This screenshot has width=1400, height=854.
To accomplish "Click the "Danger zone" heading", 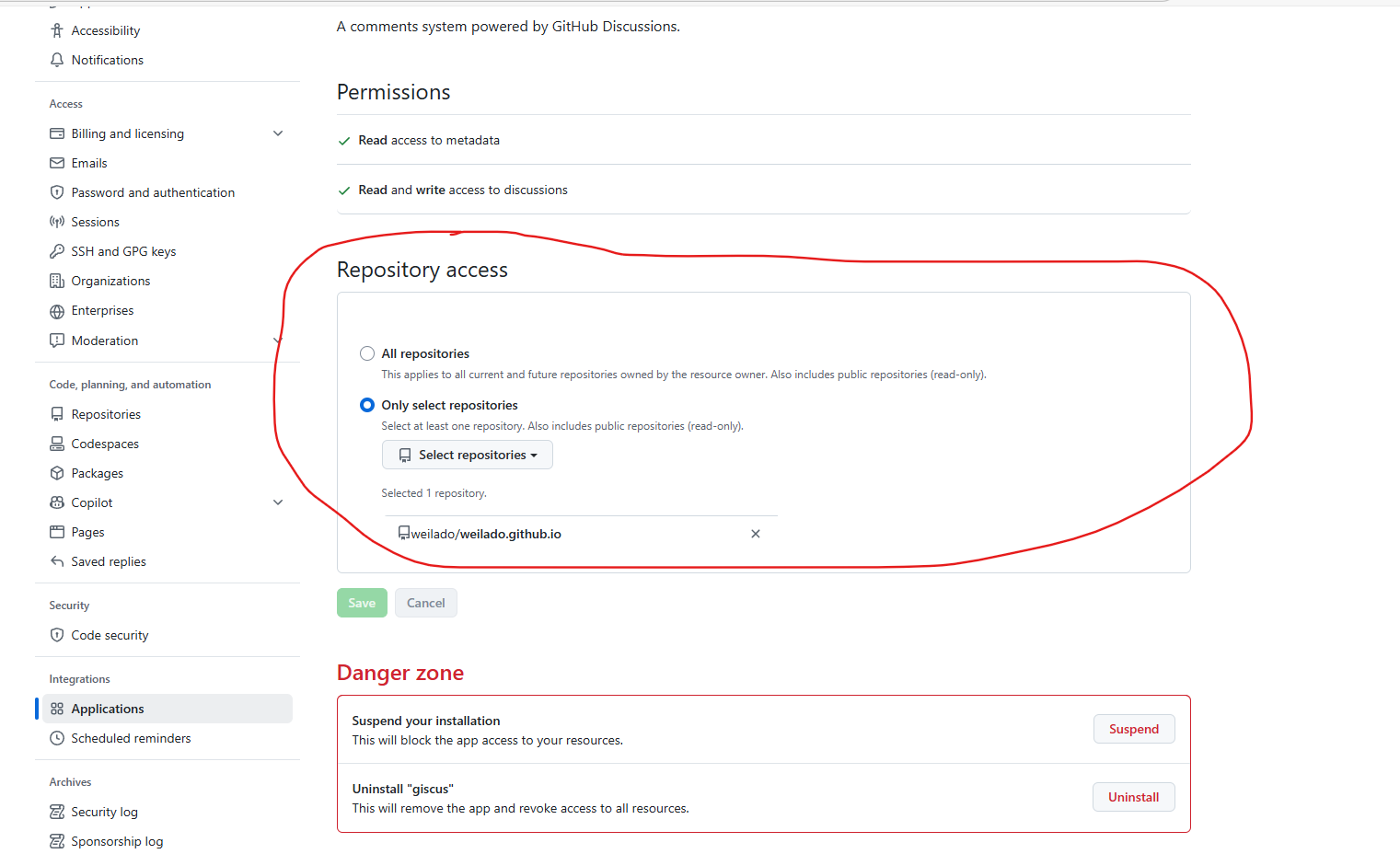I will (x=400, y=673).
